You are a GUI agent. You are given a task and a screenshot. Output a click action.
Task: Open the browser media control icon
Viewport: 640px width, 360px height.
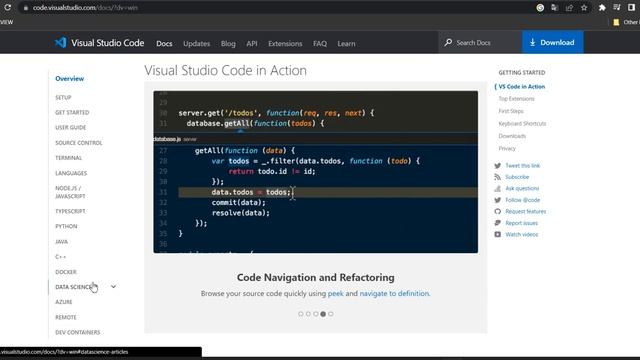point(617,7)
